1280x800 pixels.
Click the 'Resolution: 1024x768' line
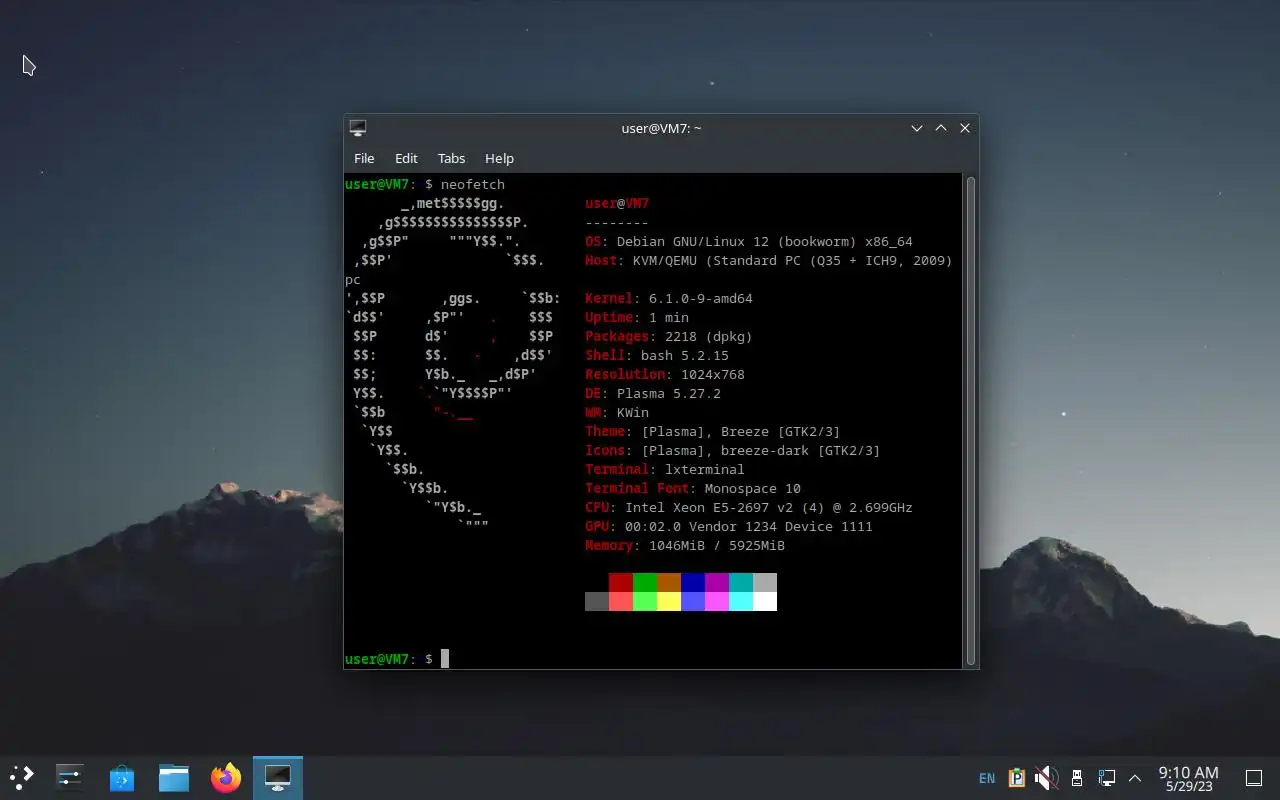coord(665,374)
